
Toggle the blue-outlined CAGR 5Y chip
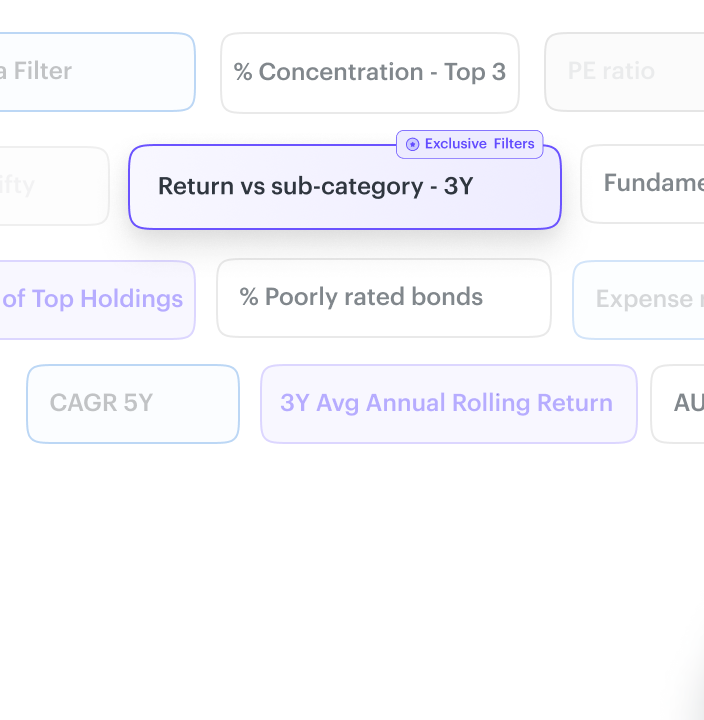(132, 403)
